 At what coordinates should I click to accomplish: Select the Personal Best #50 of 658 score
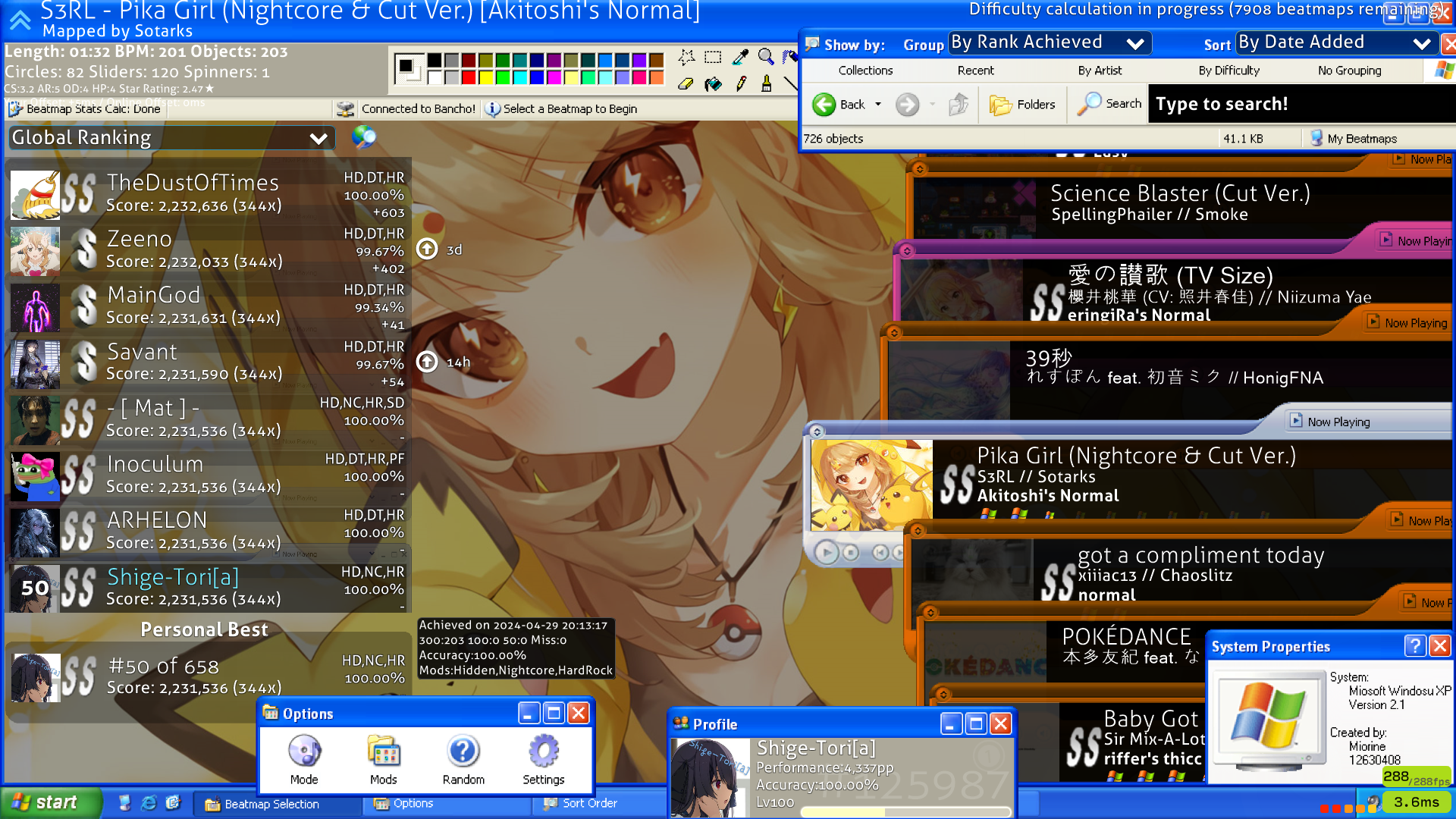click(209, 677)
